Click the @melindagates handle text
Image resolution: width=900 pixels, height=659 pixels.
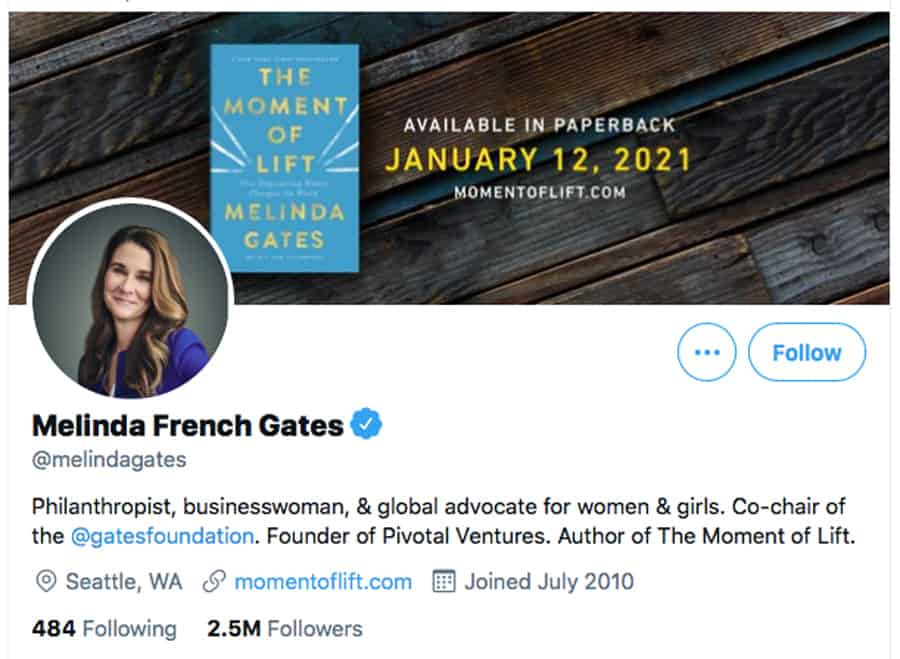pyautogui.click(x=109, y=460)
